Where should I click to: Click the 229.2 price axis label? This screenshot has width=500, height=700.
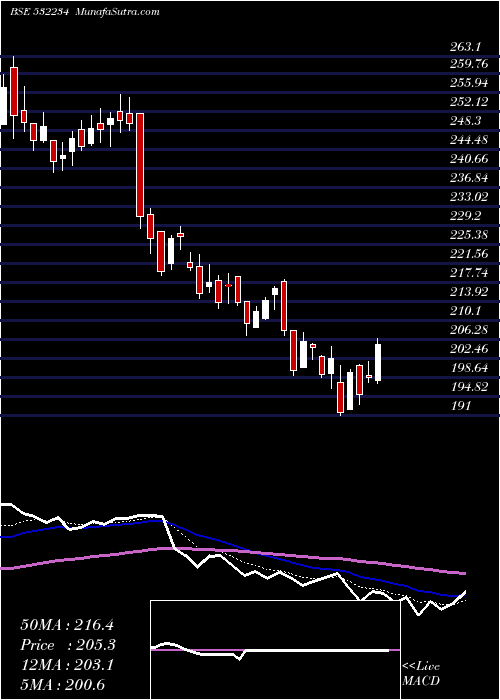465,216
